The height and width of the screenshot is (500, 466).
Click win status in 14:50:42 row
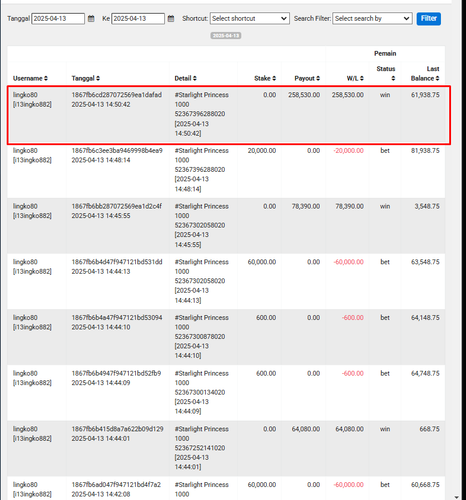(385, 95)
